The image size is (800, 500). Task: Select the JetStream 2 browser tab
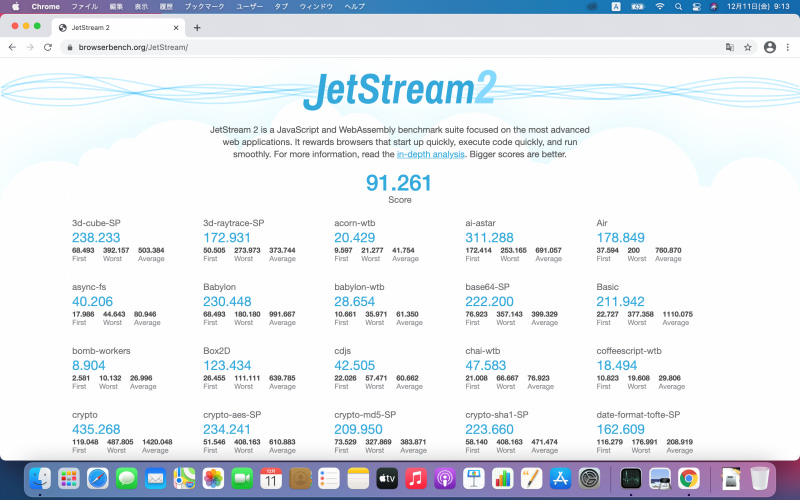[118, 28]
